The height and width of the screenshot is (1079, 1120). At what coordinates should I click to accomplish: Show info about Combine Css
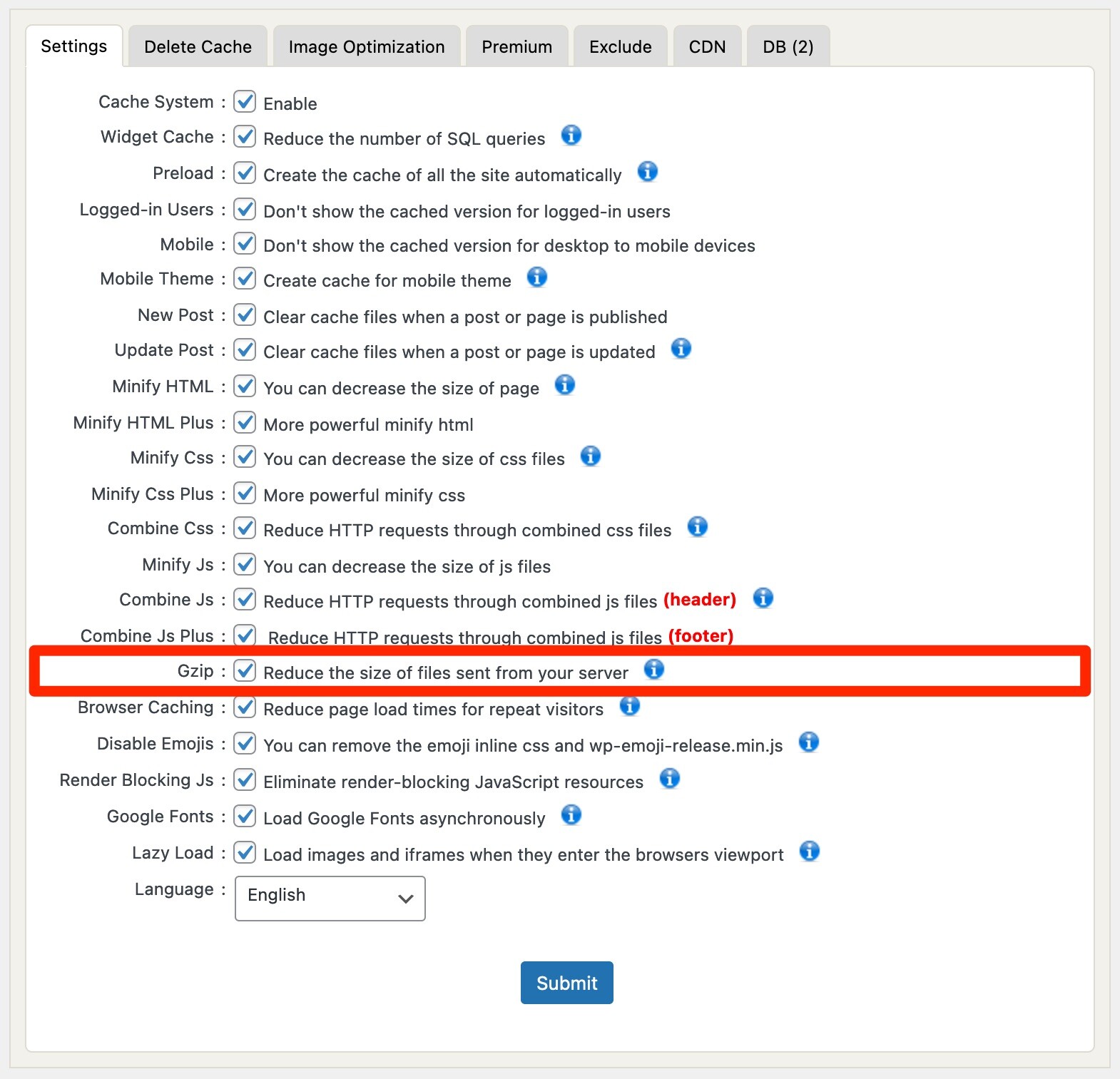pos(697,526)
